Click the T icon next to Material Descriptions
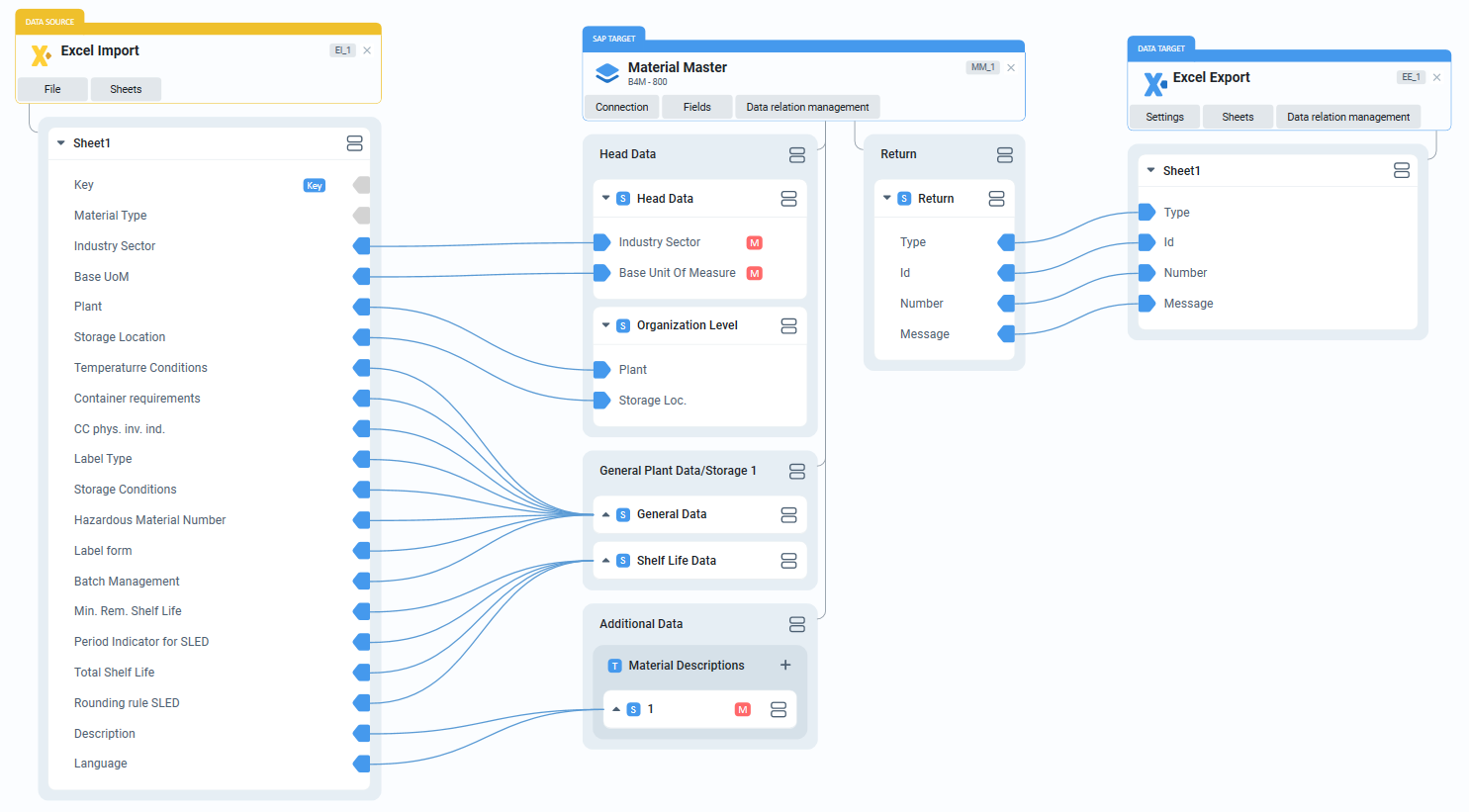1469x812 pixels. tap(615, 666)
